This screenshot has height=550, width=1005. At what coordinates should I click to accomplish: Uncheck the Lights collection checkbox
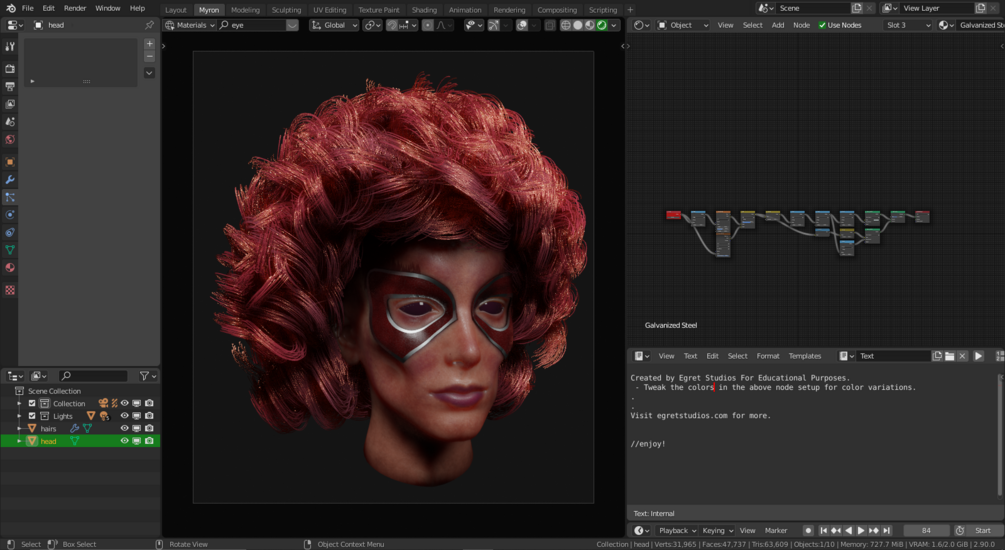pos(32,416)
